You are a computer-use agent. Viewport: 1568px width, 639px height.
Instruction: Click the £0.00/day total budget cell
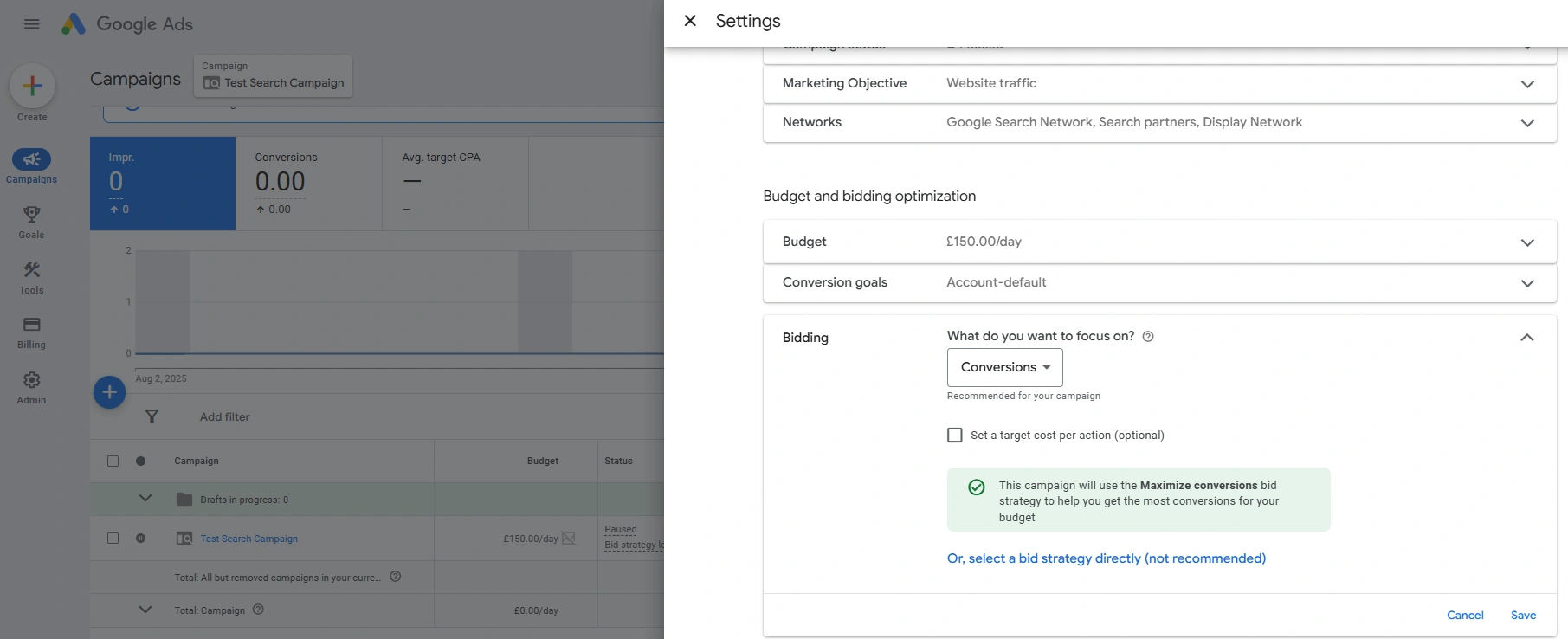(536, 610)
